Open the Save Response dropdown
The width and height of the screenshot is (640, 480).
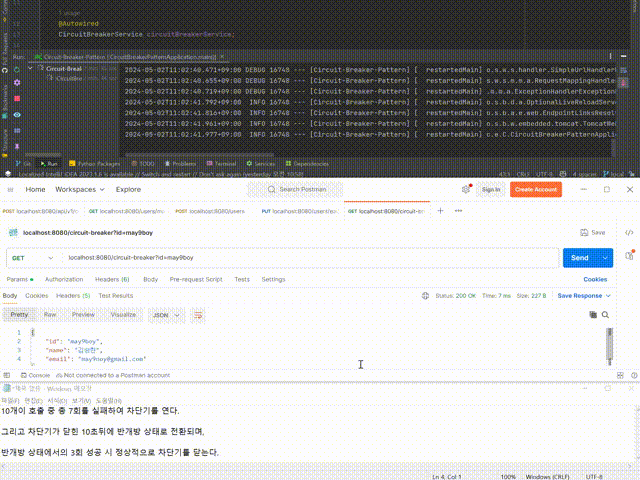584,296
